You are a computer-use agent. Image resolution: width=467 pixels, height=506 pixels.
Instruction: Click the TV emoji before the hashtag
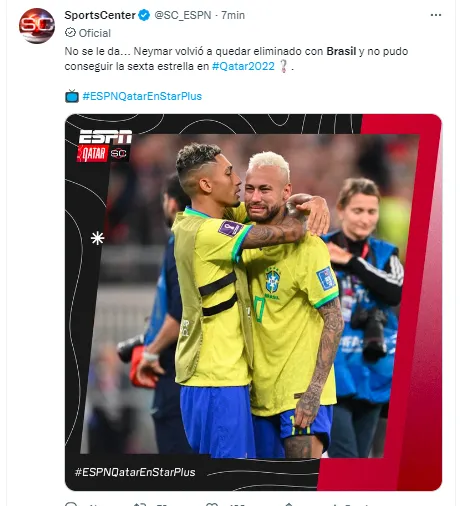click(x=72, y=96)
